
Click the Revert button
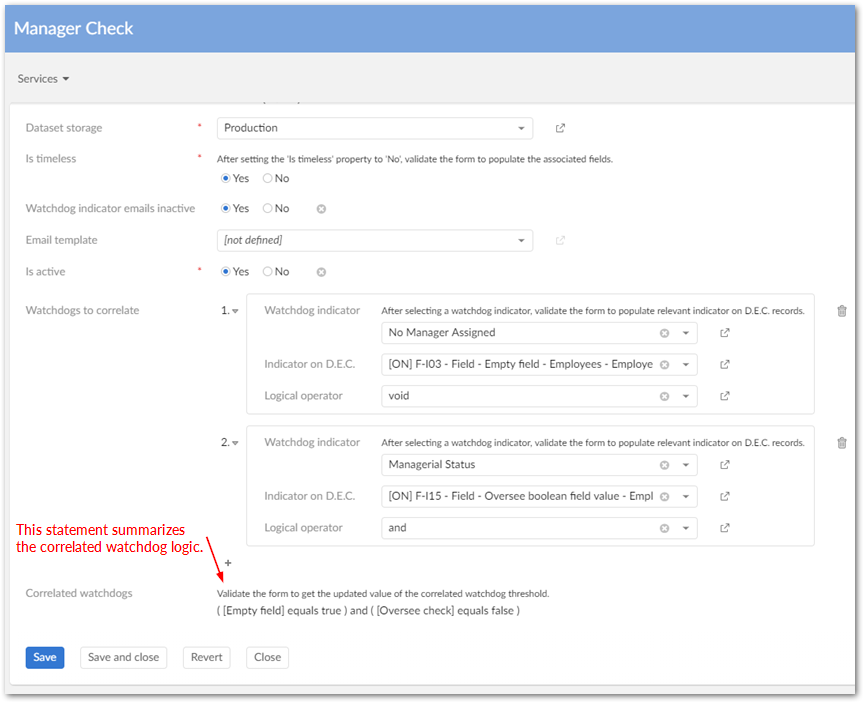206,657
